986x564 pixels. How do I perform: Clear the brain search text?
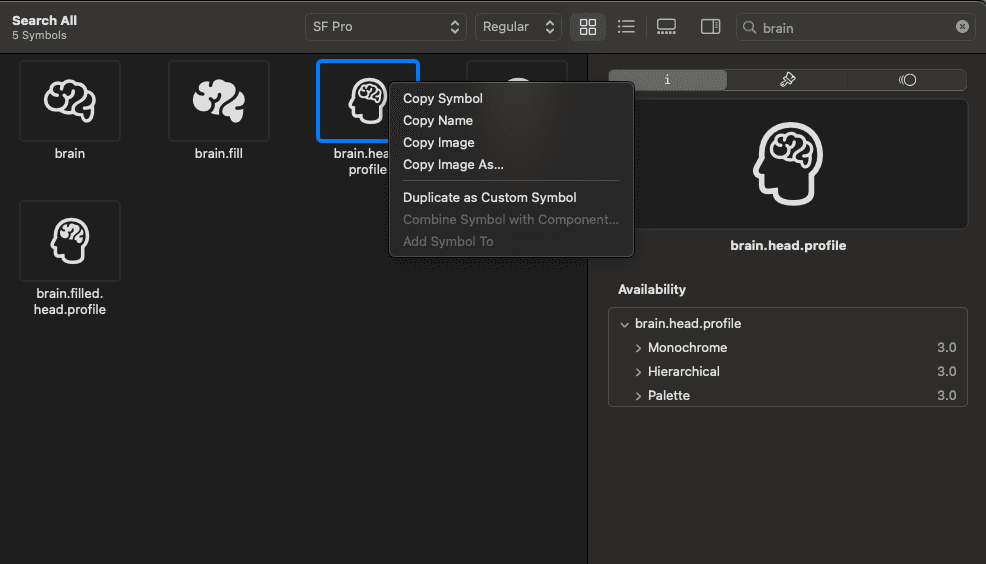961,27
